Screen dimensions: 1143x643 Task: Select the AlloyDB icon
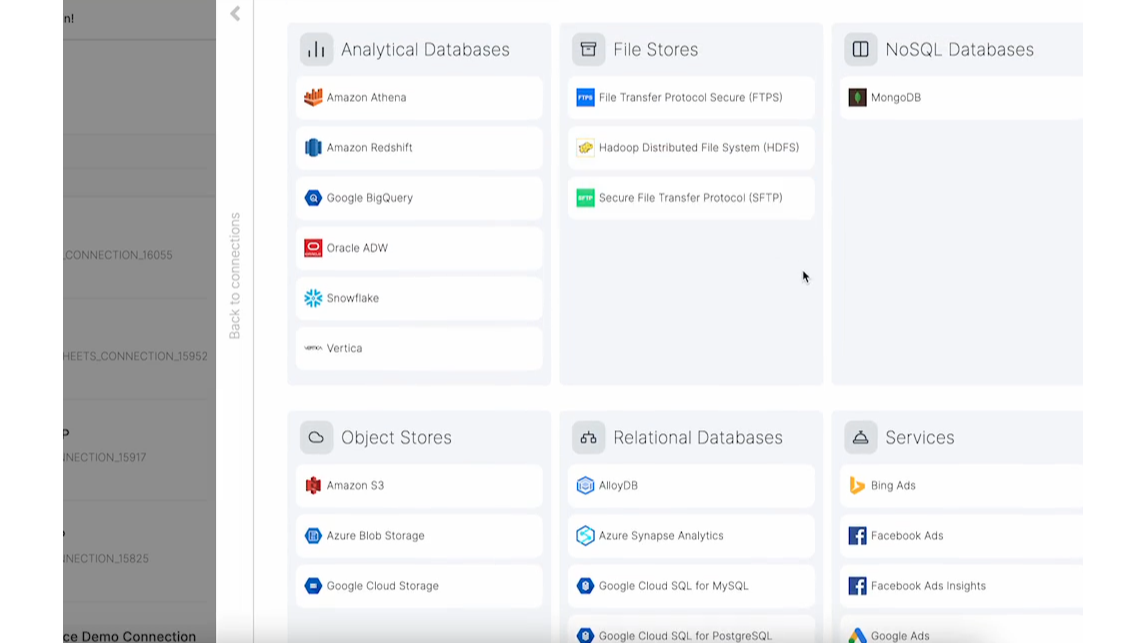point(585,486)
